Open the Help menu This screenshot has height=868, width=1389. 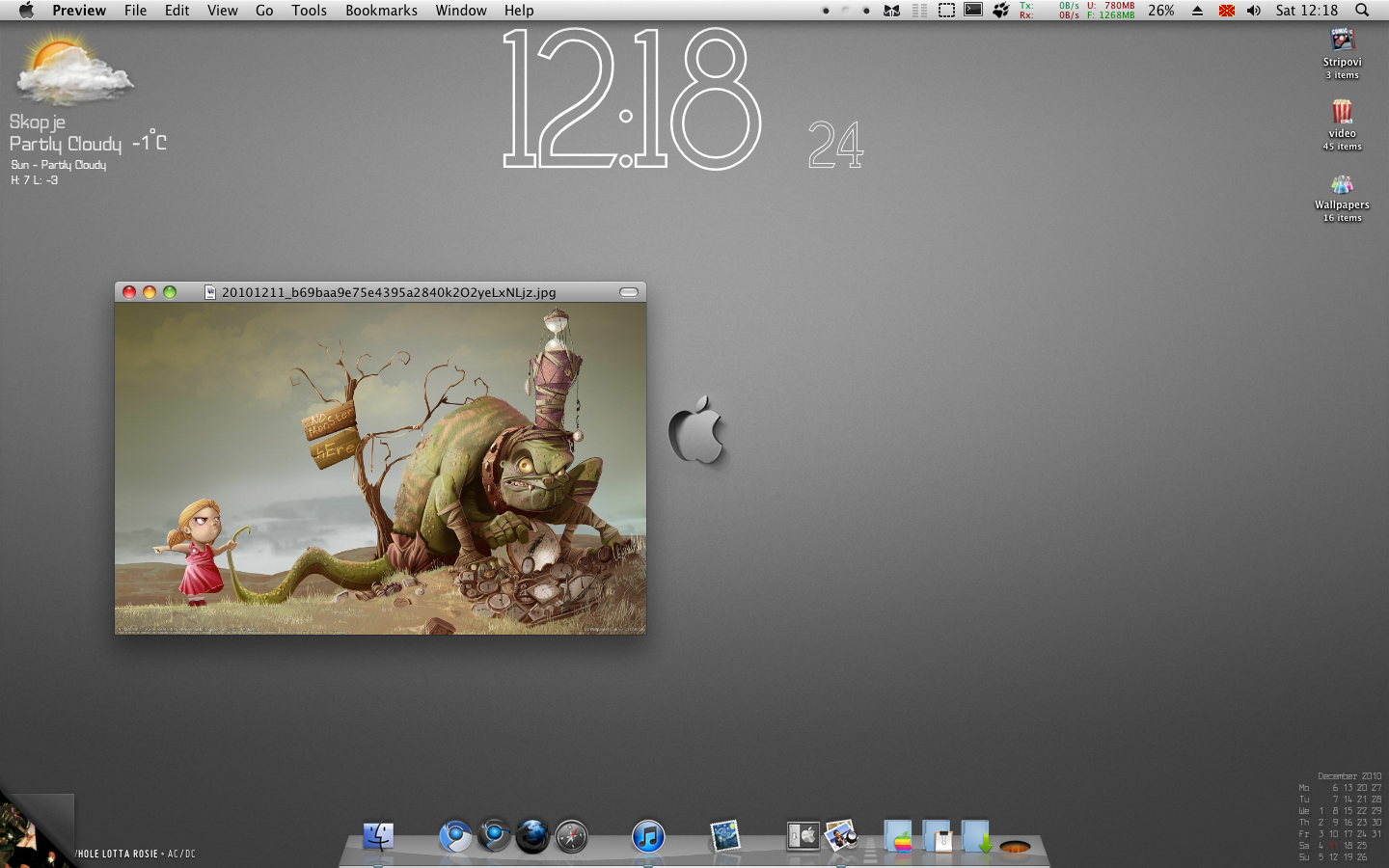(x=518, y=11)
